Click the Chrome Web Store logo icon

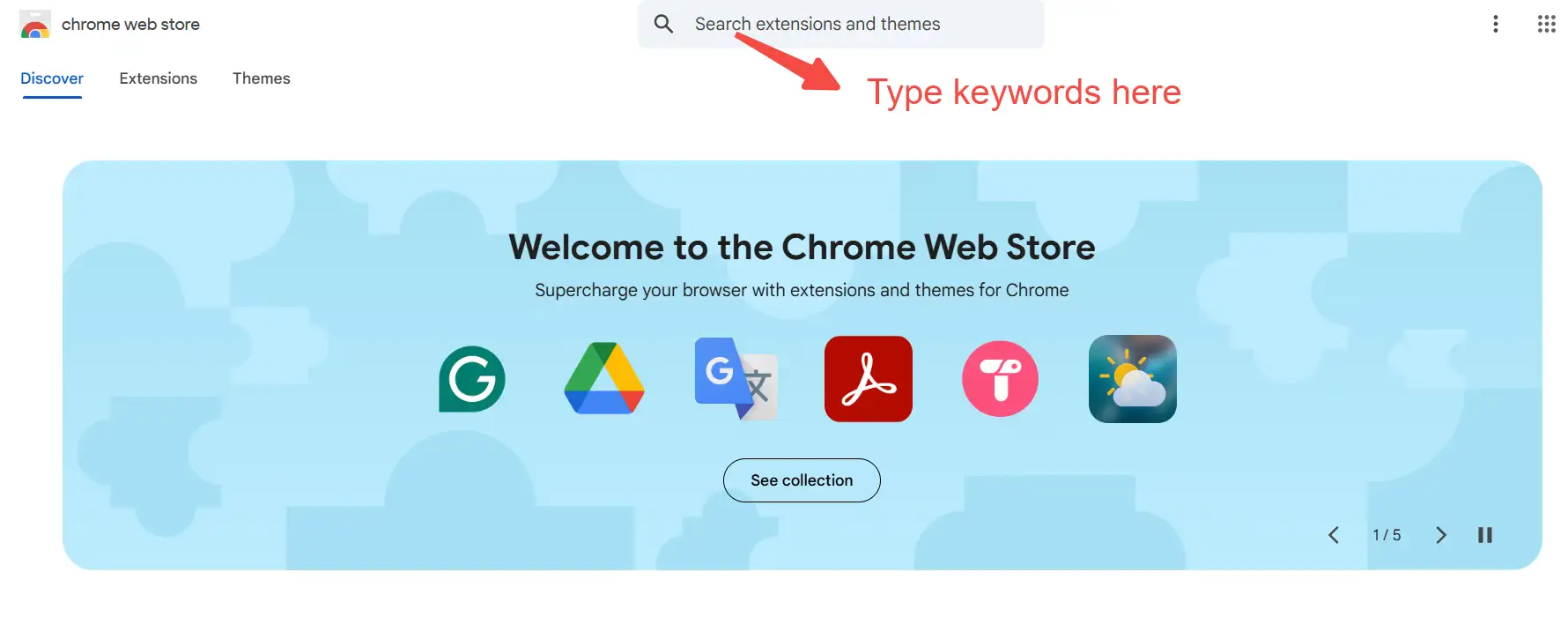click(x=35, y=25)
